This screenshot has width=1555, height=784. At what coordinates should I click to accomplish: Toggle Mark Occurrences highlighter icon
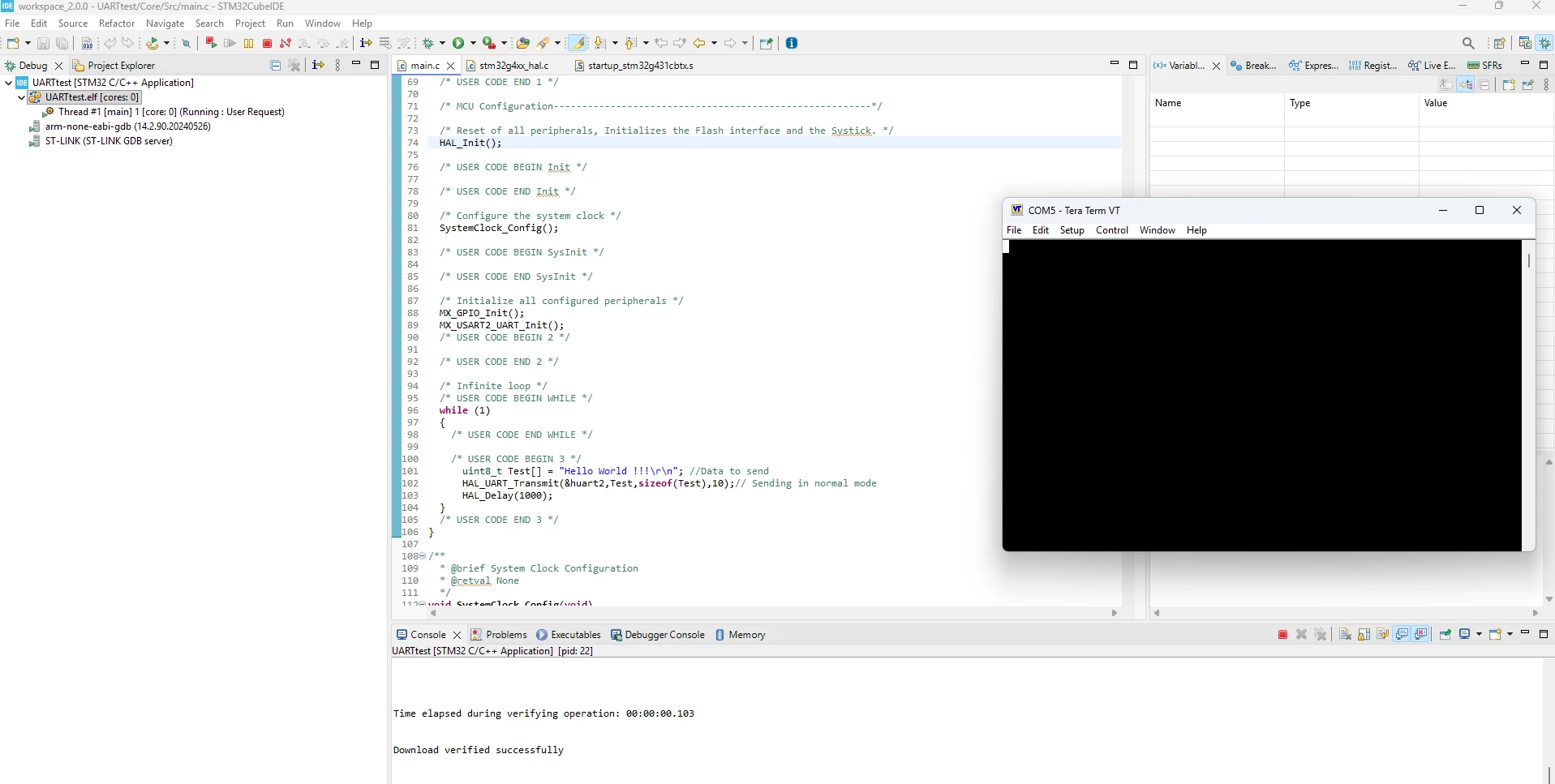click(x=578, y=43)
